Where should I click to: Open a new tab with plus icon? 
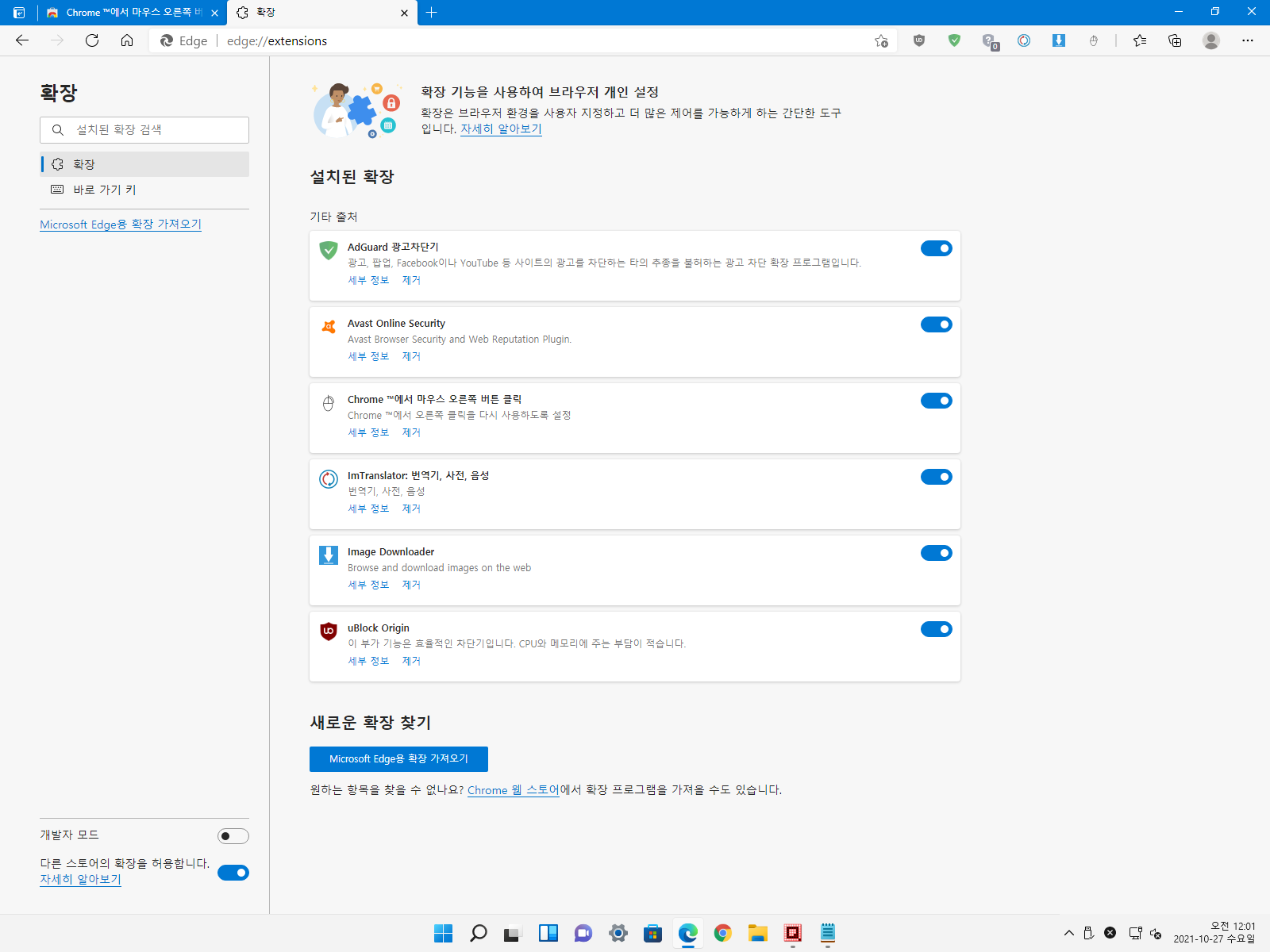coord(432,12)
